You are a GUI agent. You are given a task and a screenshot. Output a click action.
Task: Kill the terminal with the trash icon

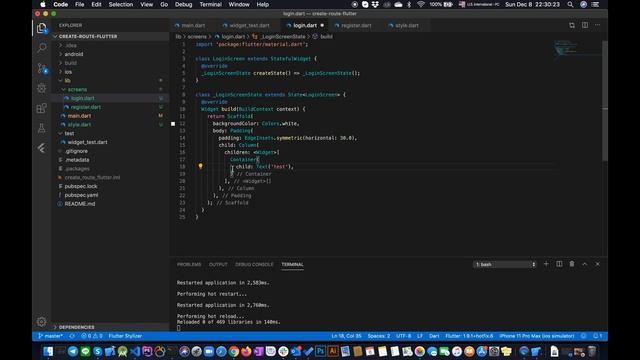pos(572,264)
